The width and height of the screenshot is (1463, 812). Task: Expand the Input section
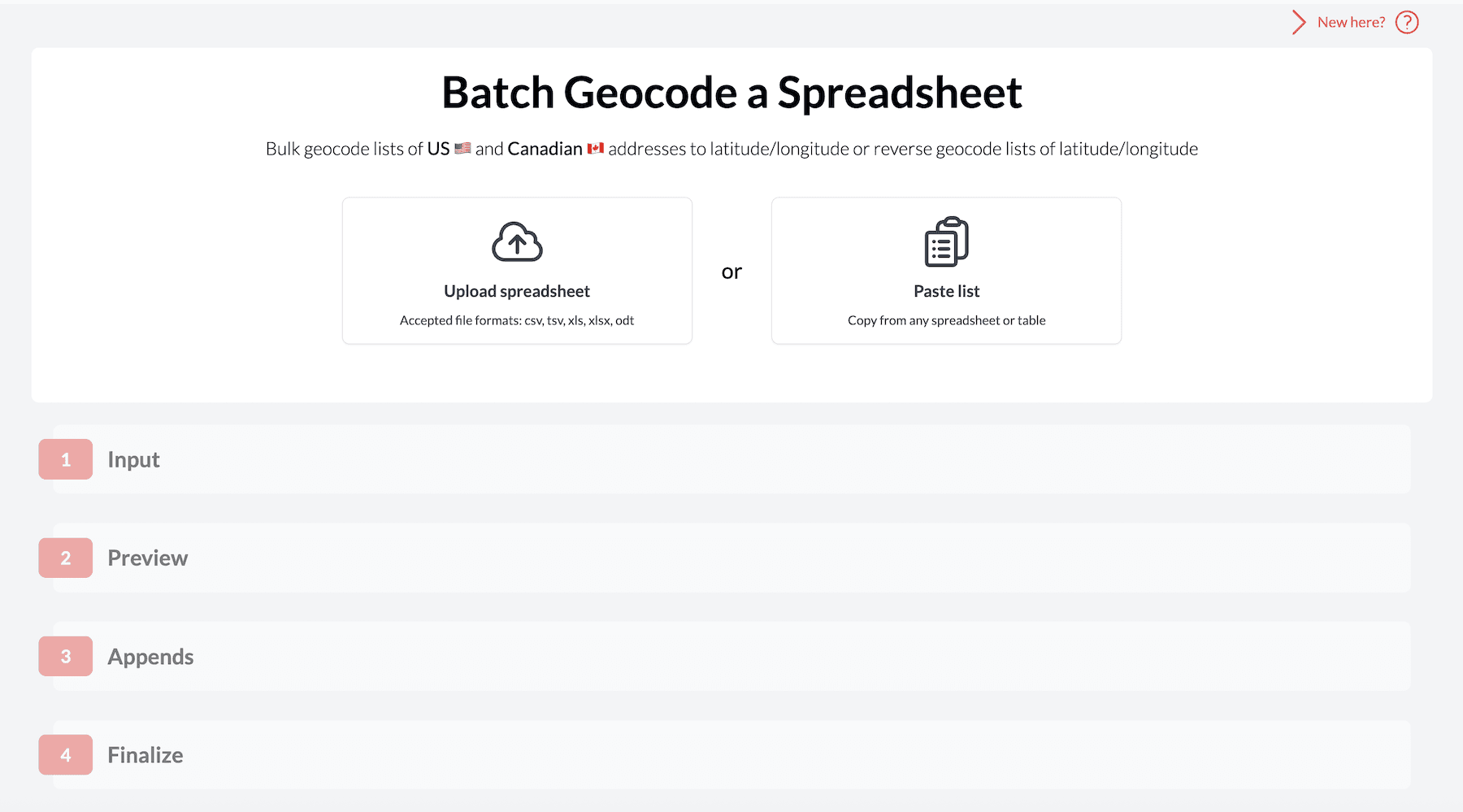tap(133, 459)
